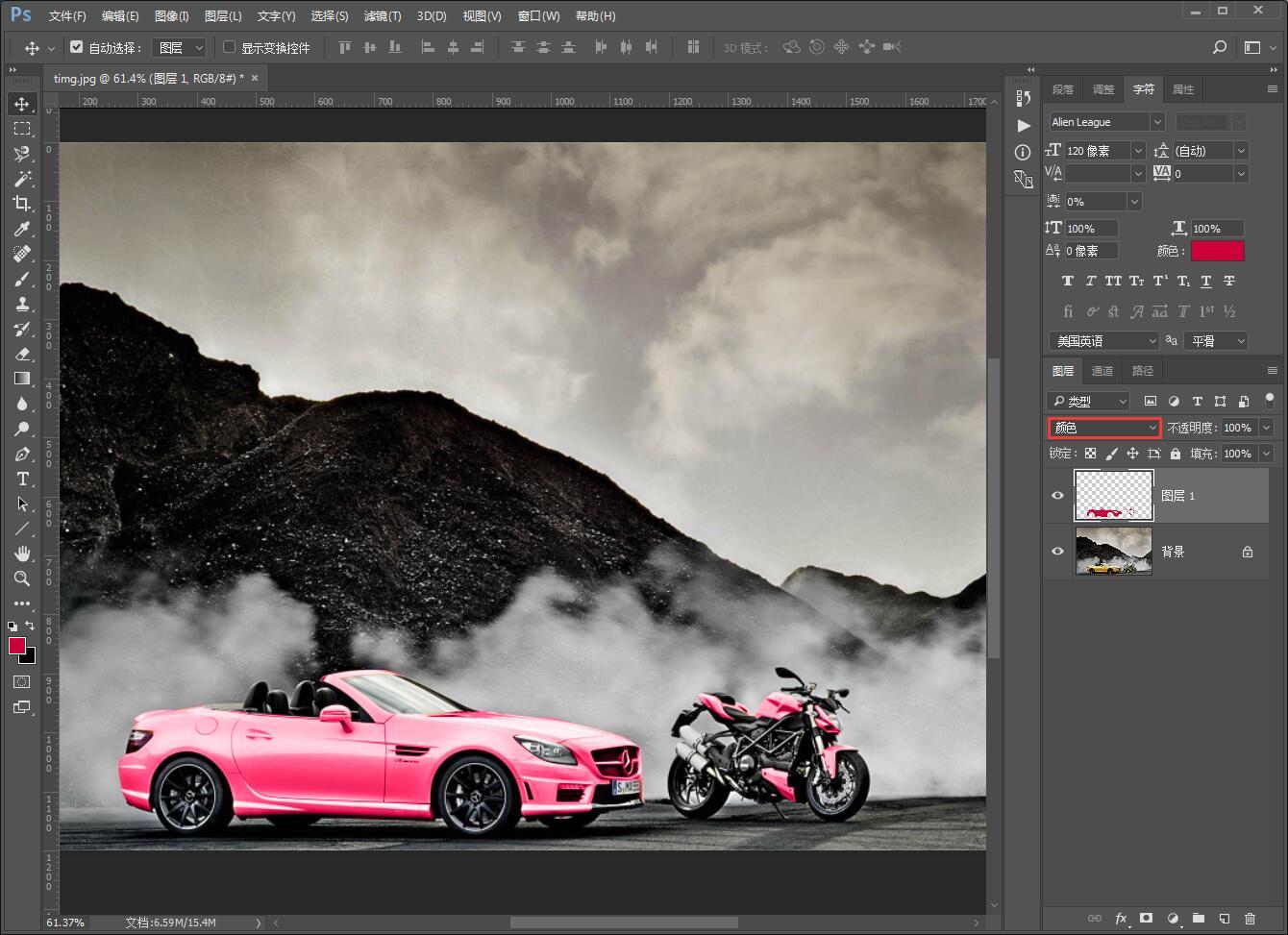This screenshot has width=1288, height=935.
Task: Click the red text 颜色 swatch
Action: pyautogui.click(x=1217, y=251)
